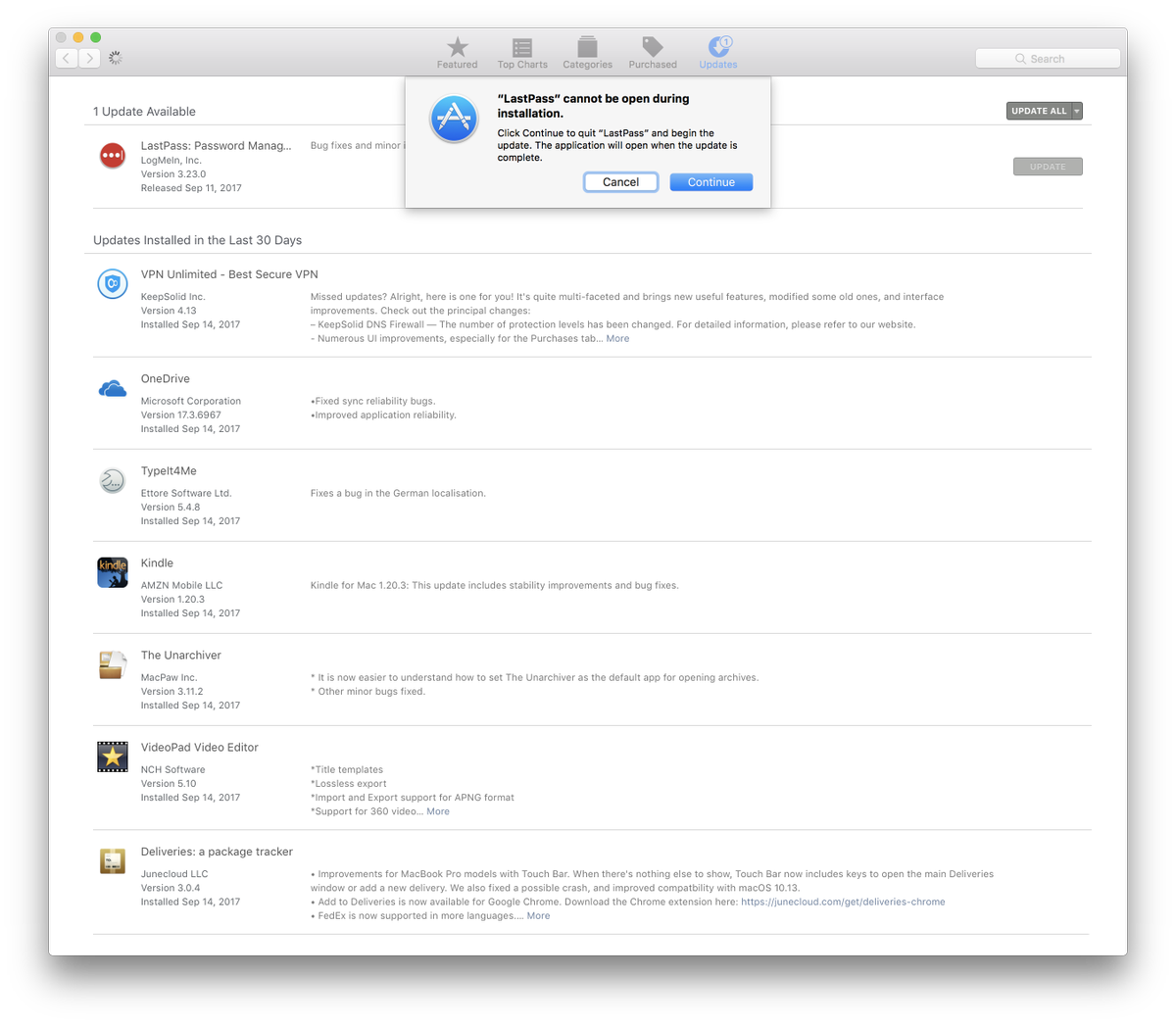Click Continue to quit LastPass and update

coord(711,182)
